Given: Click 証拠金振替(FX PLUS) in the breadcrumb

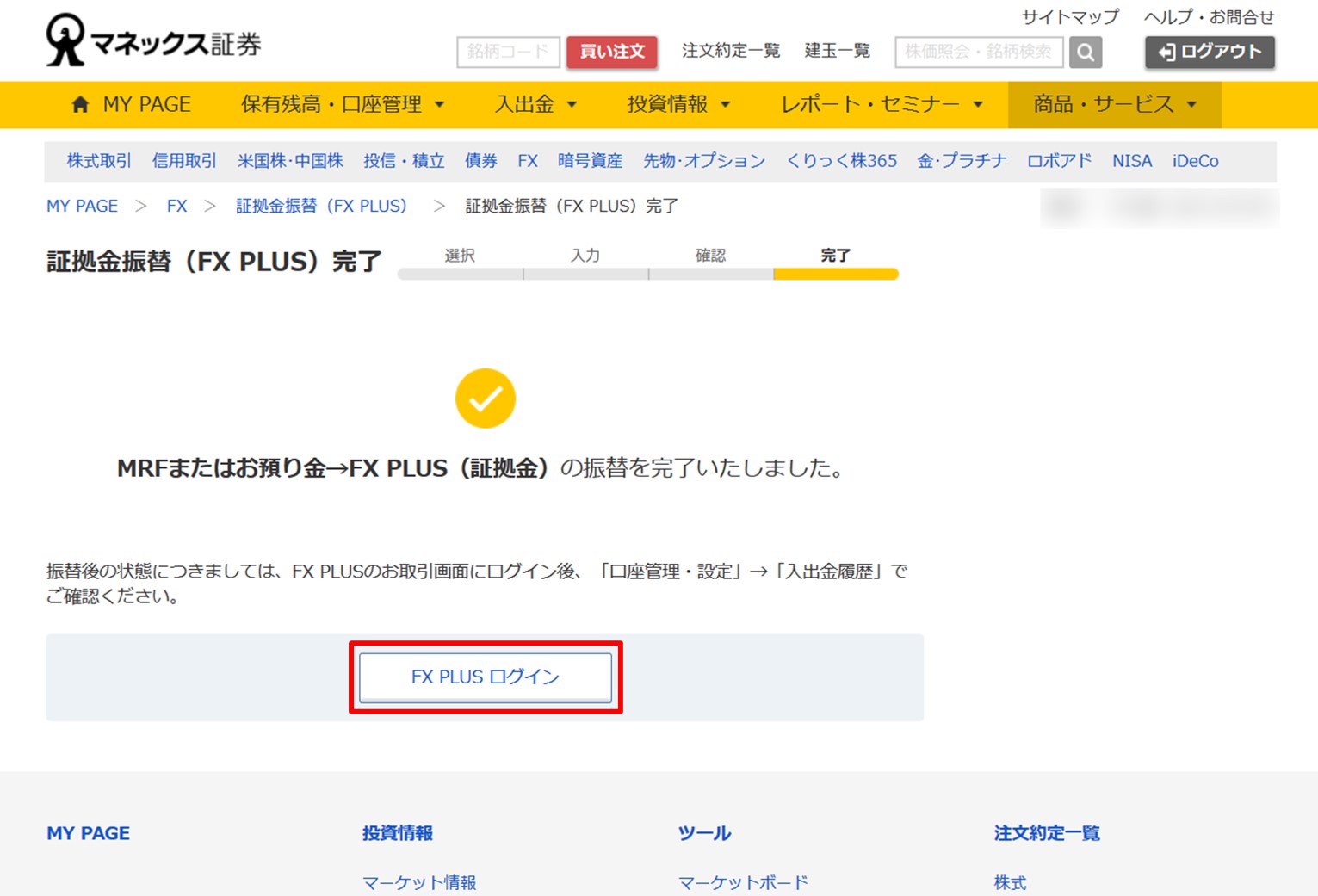Looking at the screenshot, I should coord(321,206).
